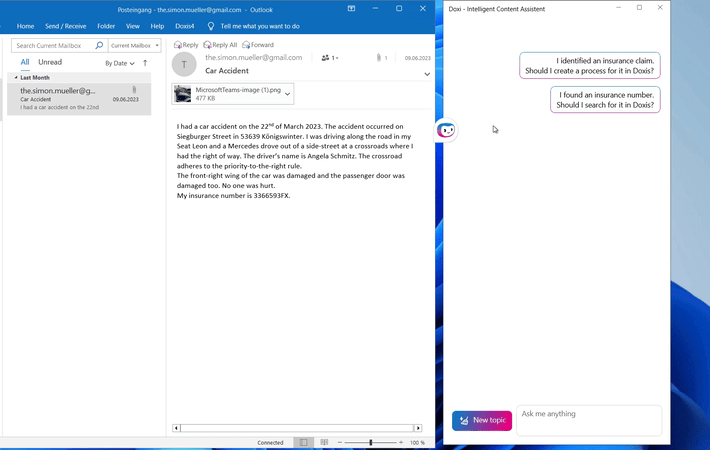Switch to Normal view in status bar
This screenshot has width=710, height=450.
304,442
